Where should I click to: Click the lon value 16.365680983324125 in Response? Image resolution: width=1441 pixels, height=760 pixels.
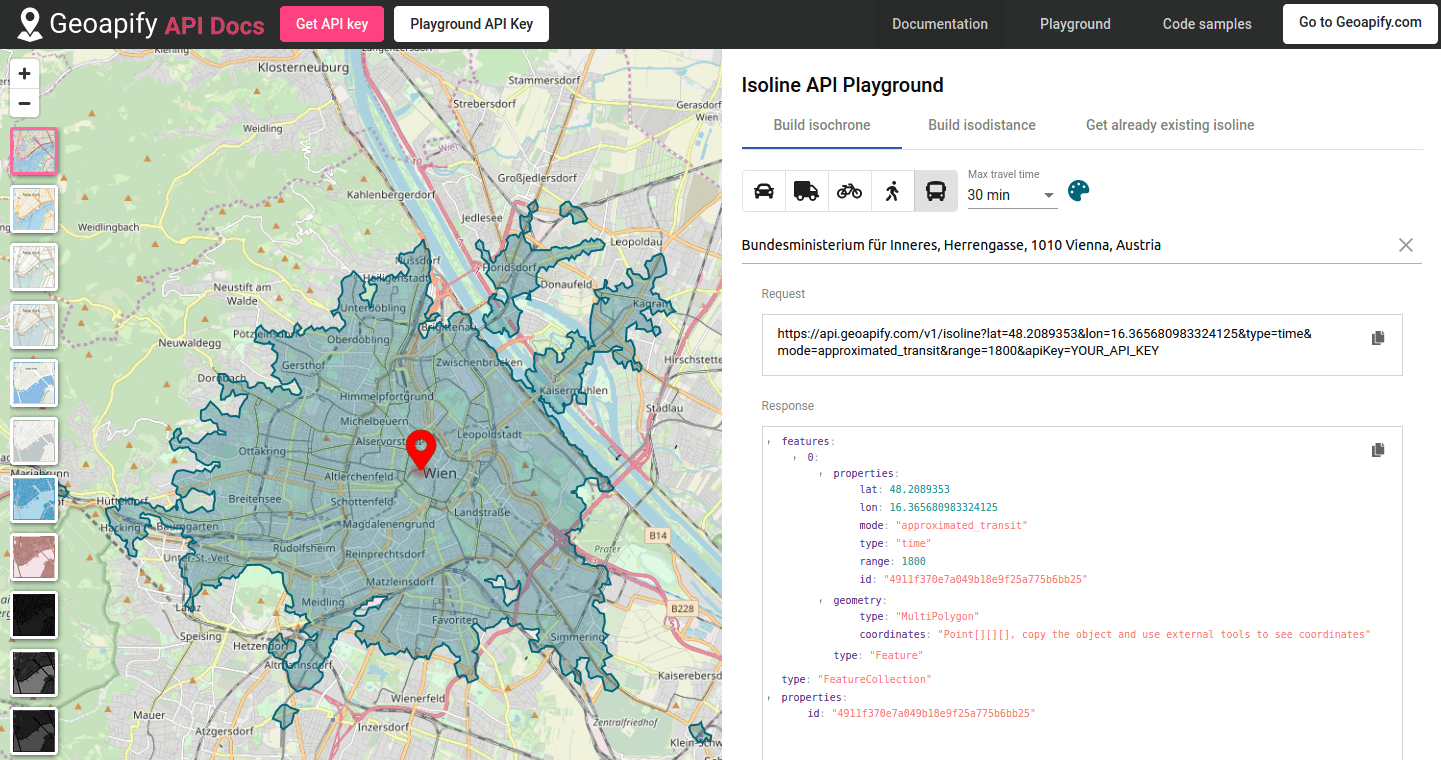click(943, 508)
